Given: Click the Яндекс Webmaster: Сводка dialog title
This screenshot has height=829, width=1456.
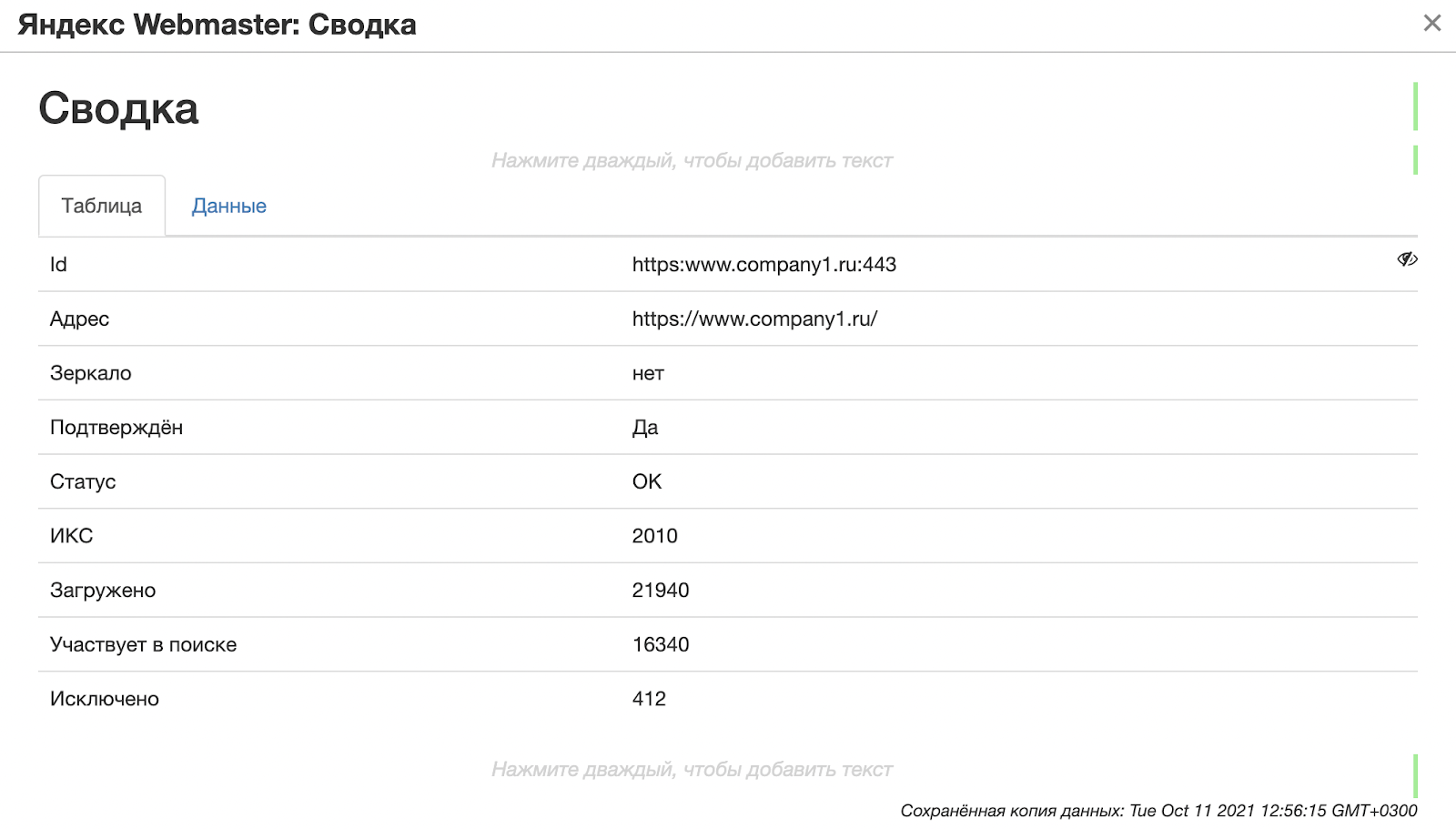Looking at the screenshot, I should [217, 25].
